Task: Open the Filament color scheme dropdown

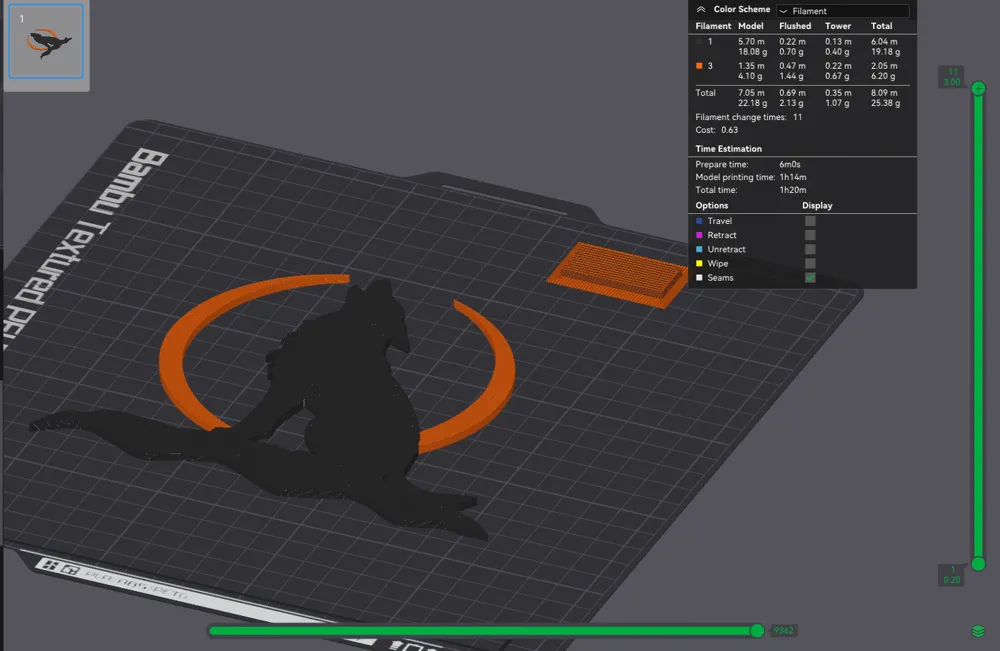Action: point(842,11)
